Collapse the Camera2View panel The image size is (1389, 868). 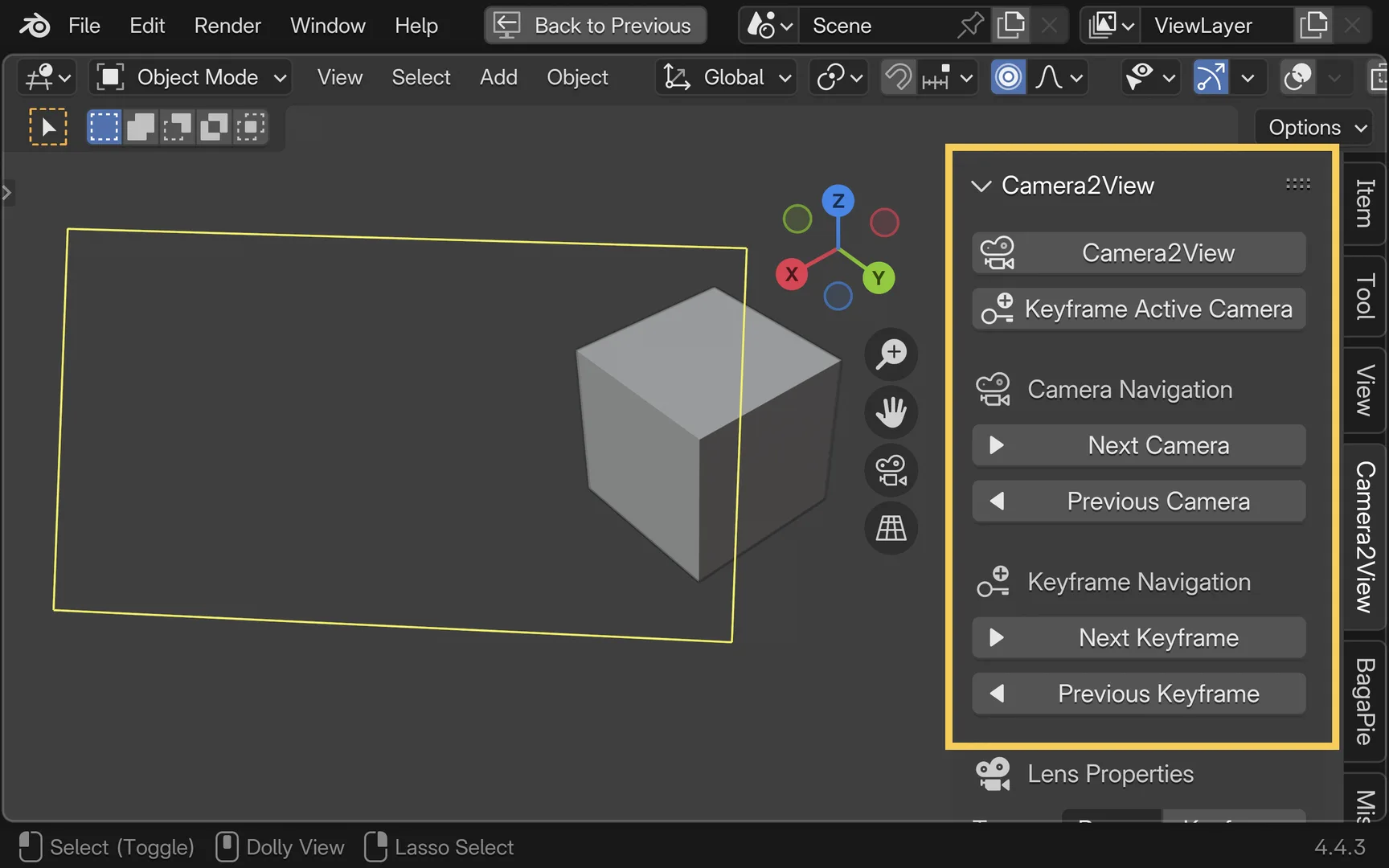pos(981,186)
